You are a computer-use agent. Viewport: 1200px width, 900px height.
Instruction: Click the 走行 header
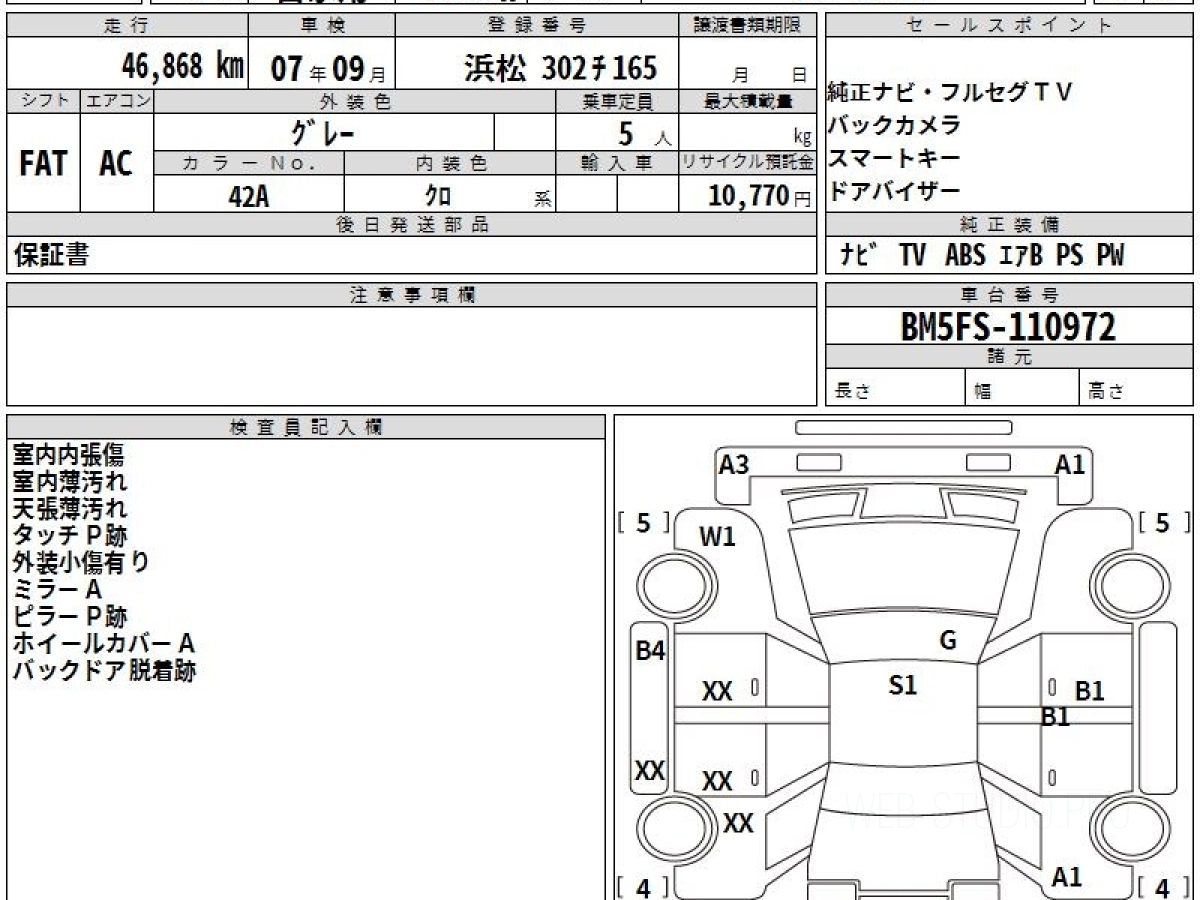click(126, 25)
